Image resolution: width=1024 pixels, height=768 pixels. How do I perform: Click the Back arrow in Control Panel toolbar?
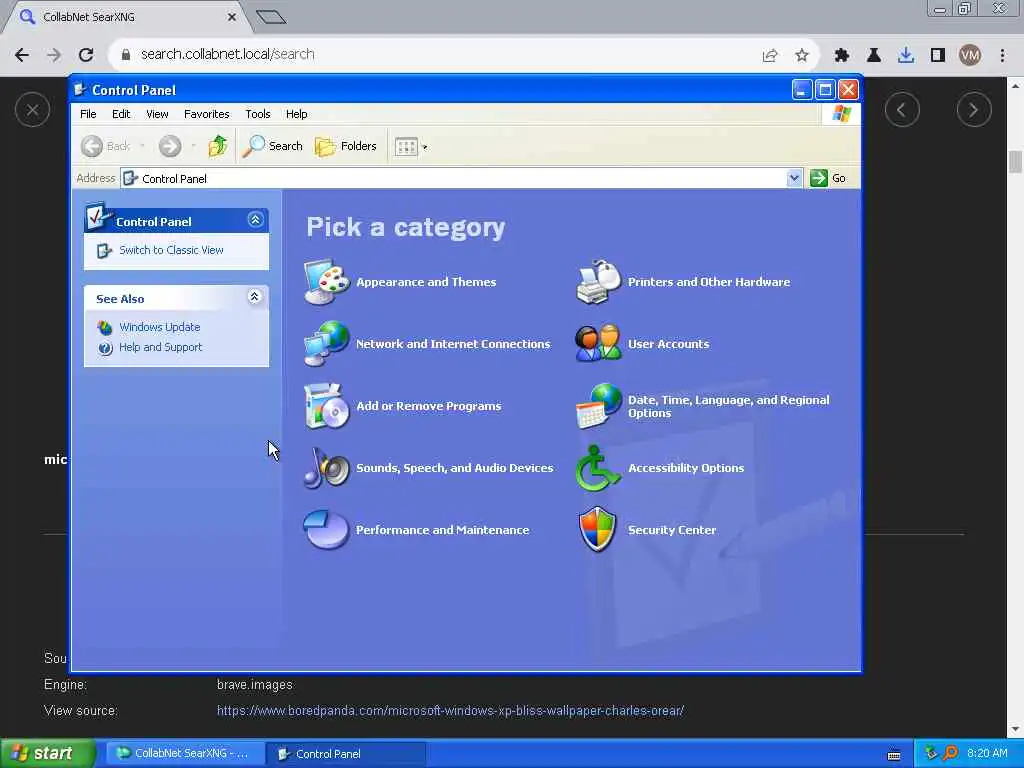106,146
